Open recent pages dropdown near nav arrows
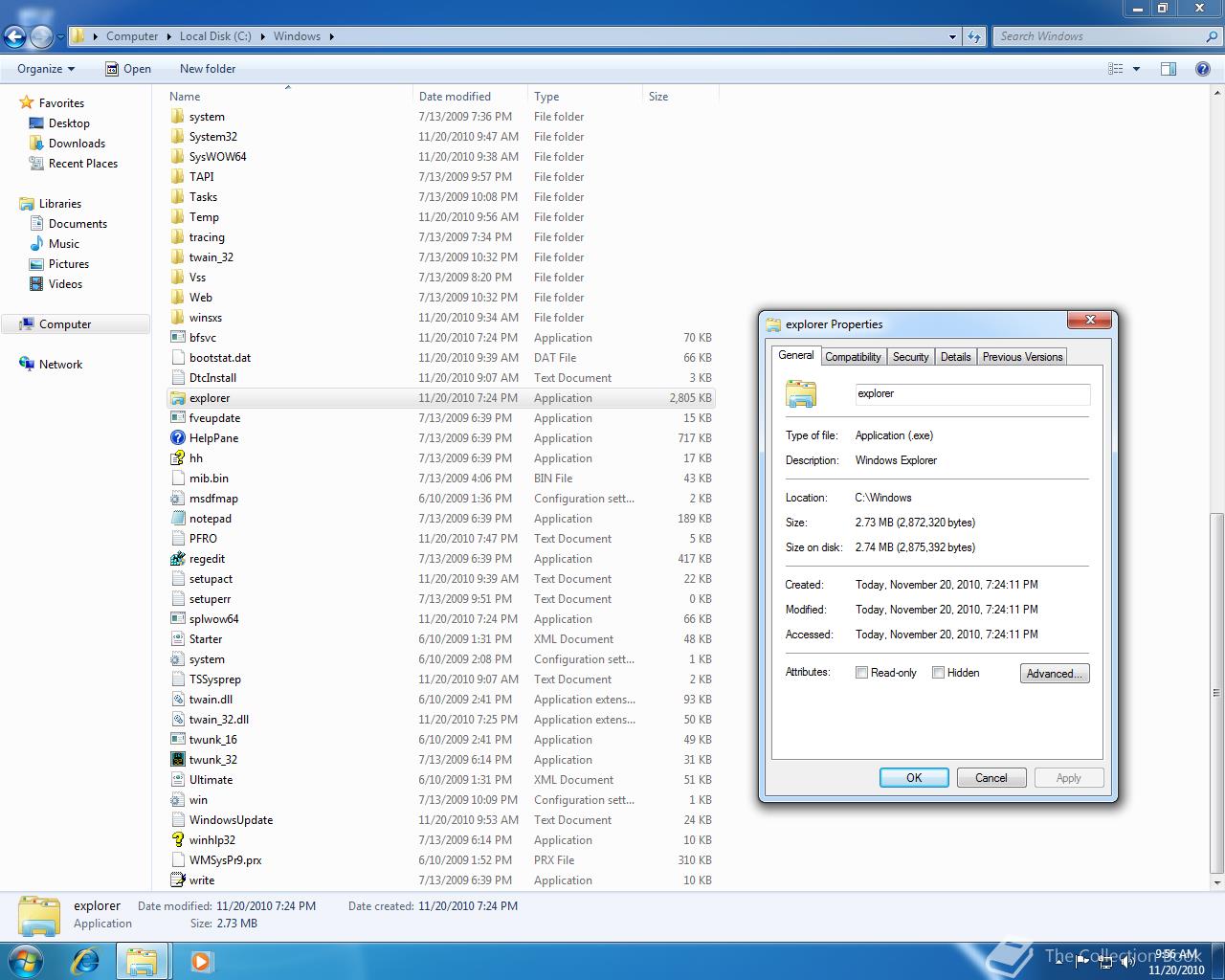This screenshot has width=1225, height=980. click(61, 36)
